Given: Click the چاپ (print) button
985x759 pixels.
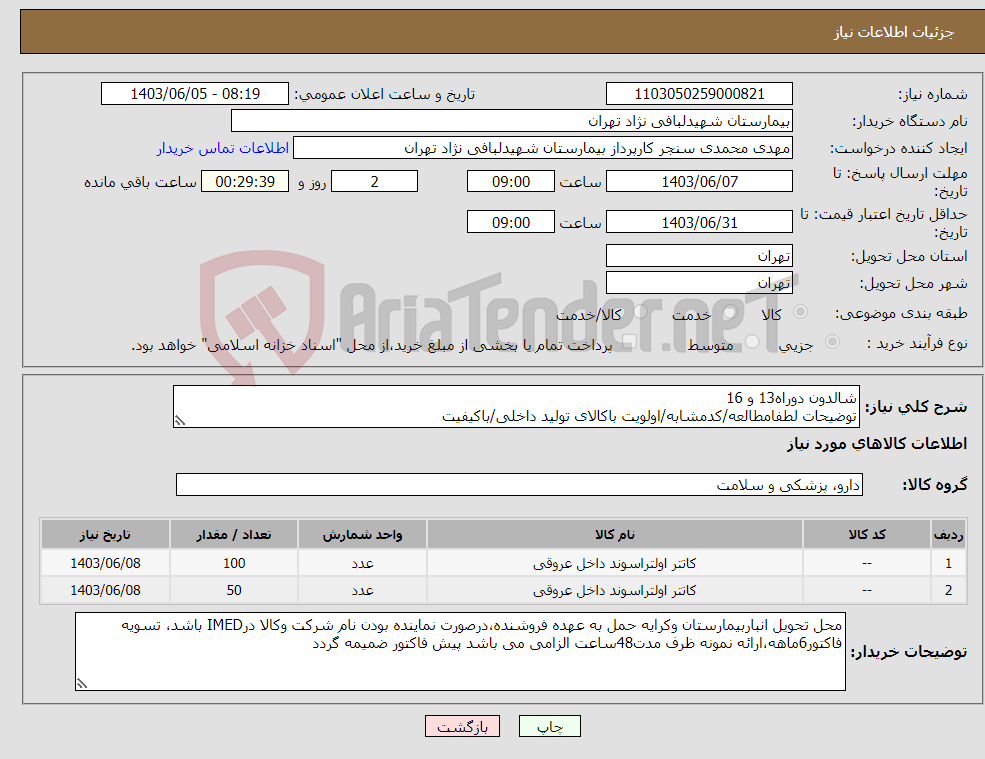Looking at the screenshot, I should 550,726.
